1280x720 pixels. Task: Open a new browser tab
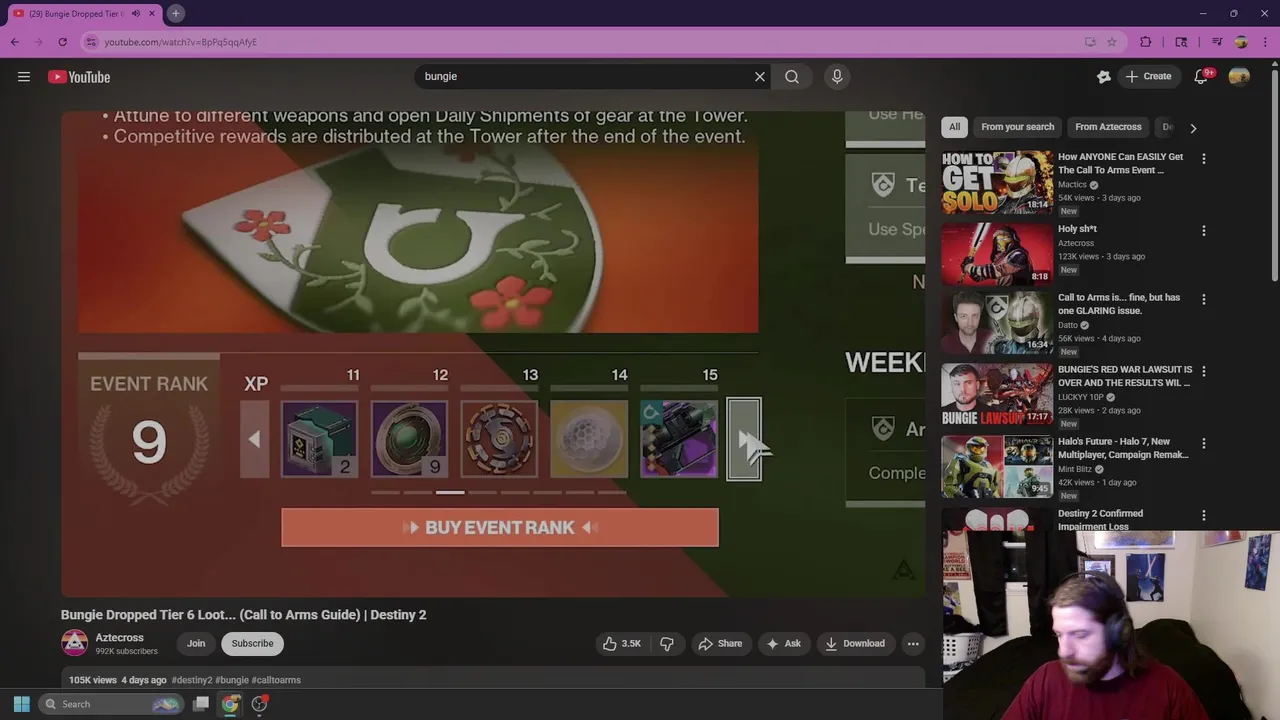tap(175, 13)
